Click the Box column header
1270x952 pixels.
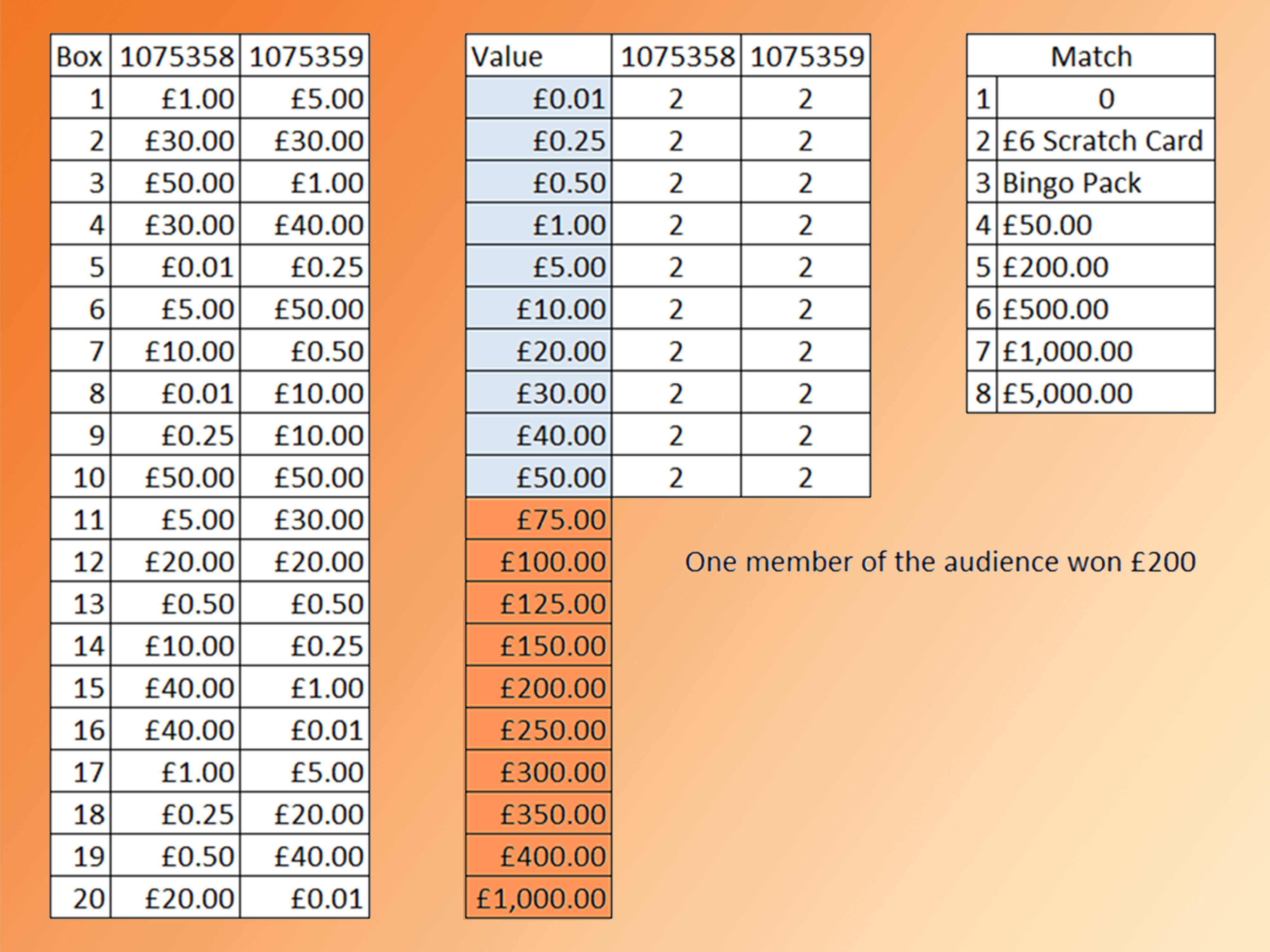[80, 56]
